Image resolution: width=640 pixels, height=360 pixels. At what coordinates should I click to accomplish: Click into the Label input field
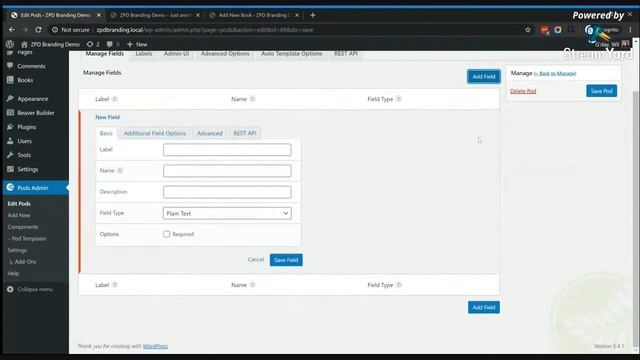click(227, 149)
